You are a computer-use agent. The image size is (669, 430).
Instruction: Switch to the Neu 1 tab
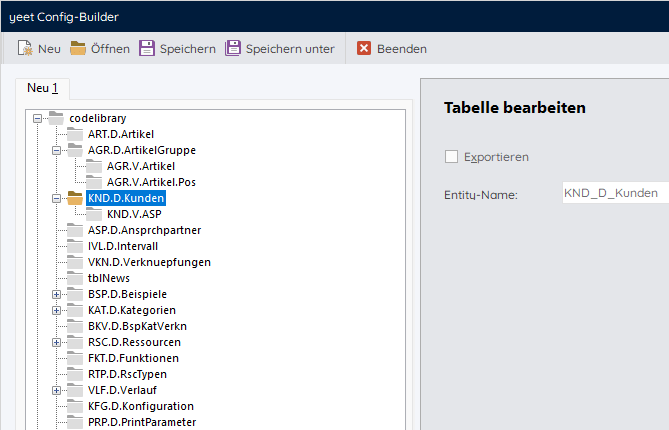pyautogui.click(x=43, y=88)
